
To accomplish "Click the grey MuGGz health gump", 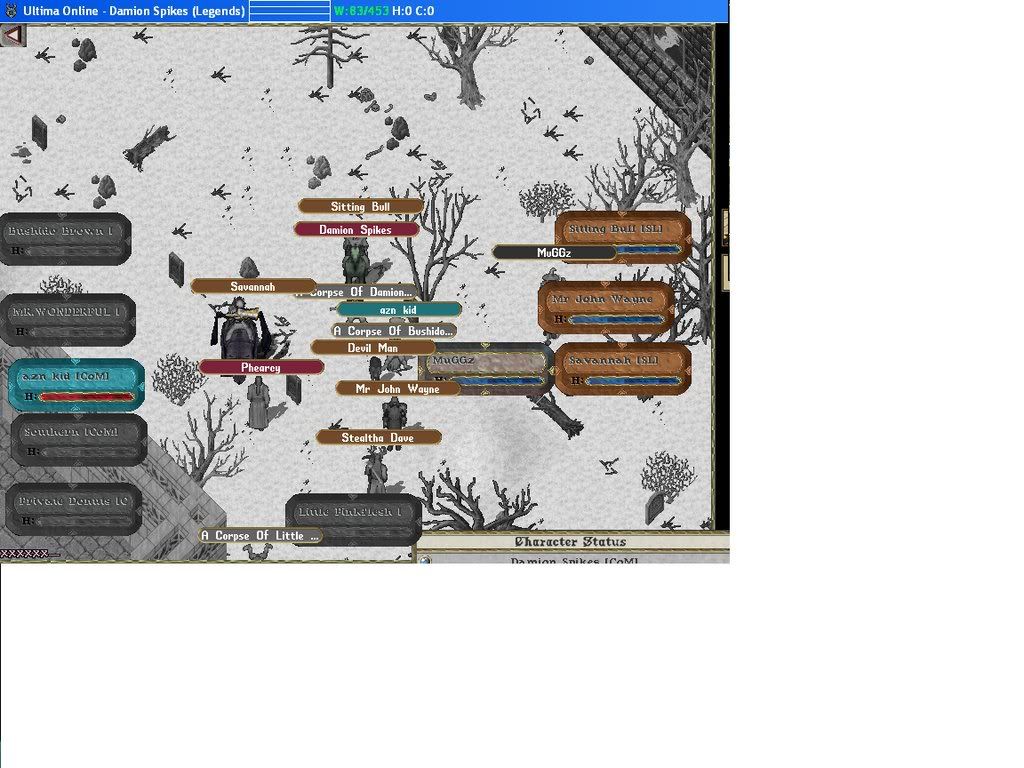I will coord(487,370).
